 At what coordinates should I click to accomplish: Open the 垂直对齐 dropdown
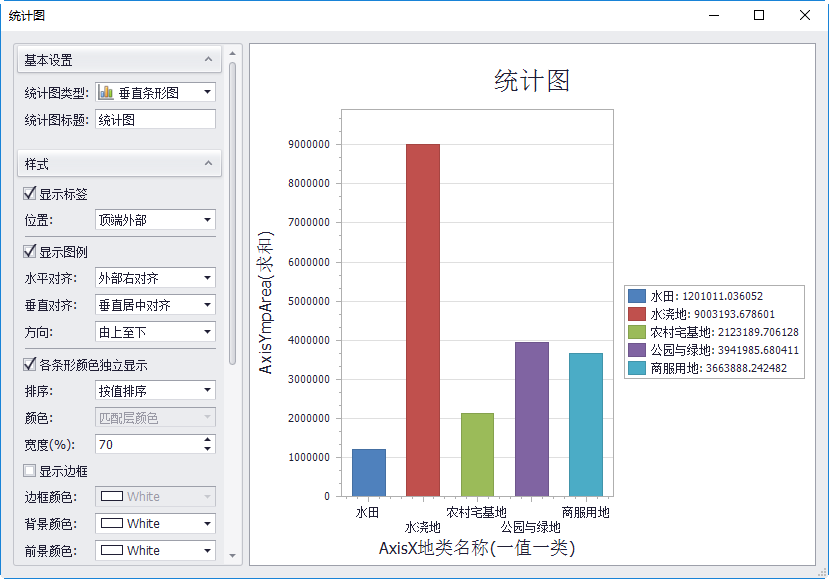(x=207, y=305)
